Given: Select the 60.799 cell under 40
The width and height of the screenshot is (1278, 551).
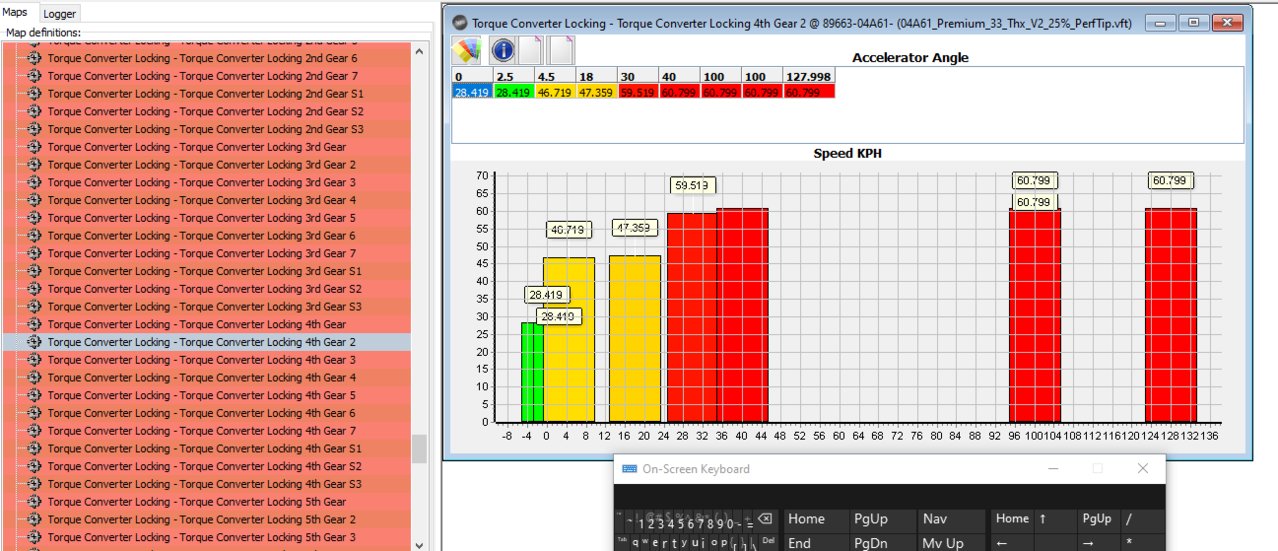Looking at the screenshot, I should click(x=678, y=91).
